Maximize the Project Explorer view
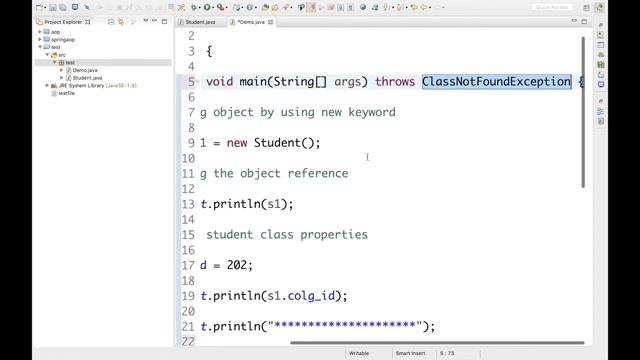Screen dimensions: 640x360 (164, 21)
